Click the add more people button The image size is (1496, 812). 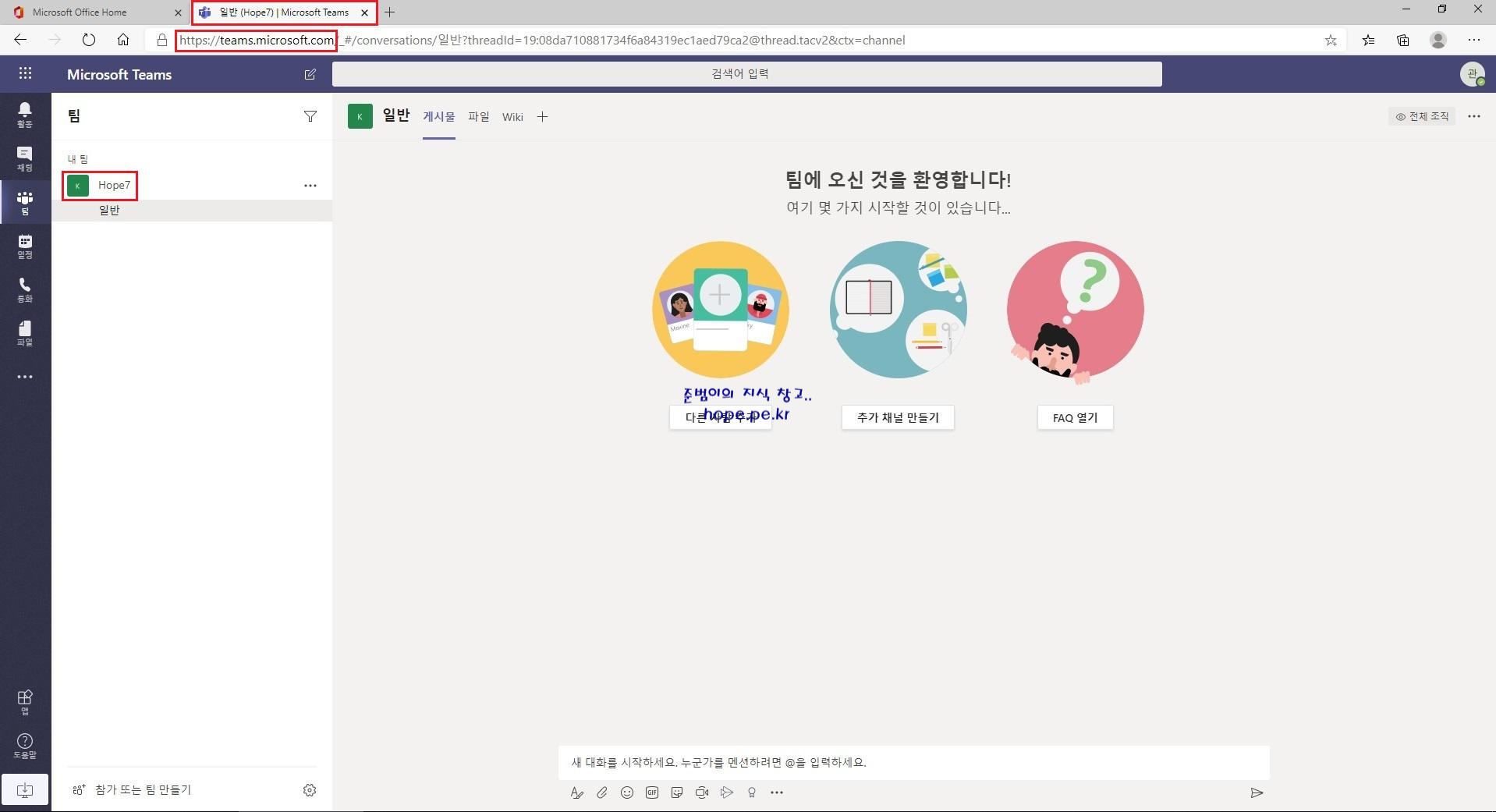721,417
